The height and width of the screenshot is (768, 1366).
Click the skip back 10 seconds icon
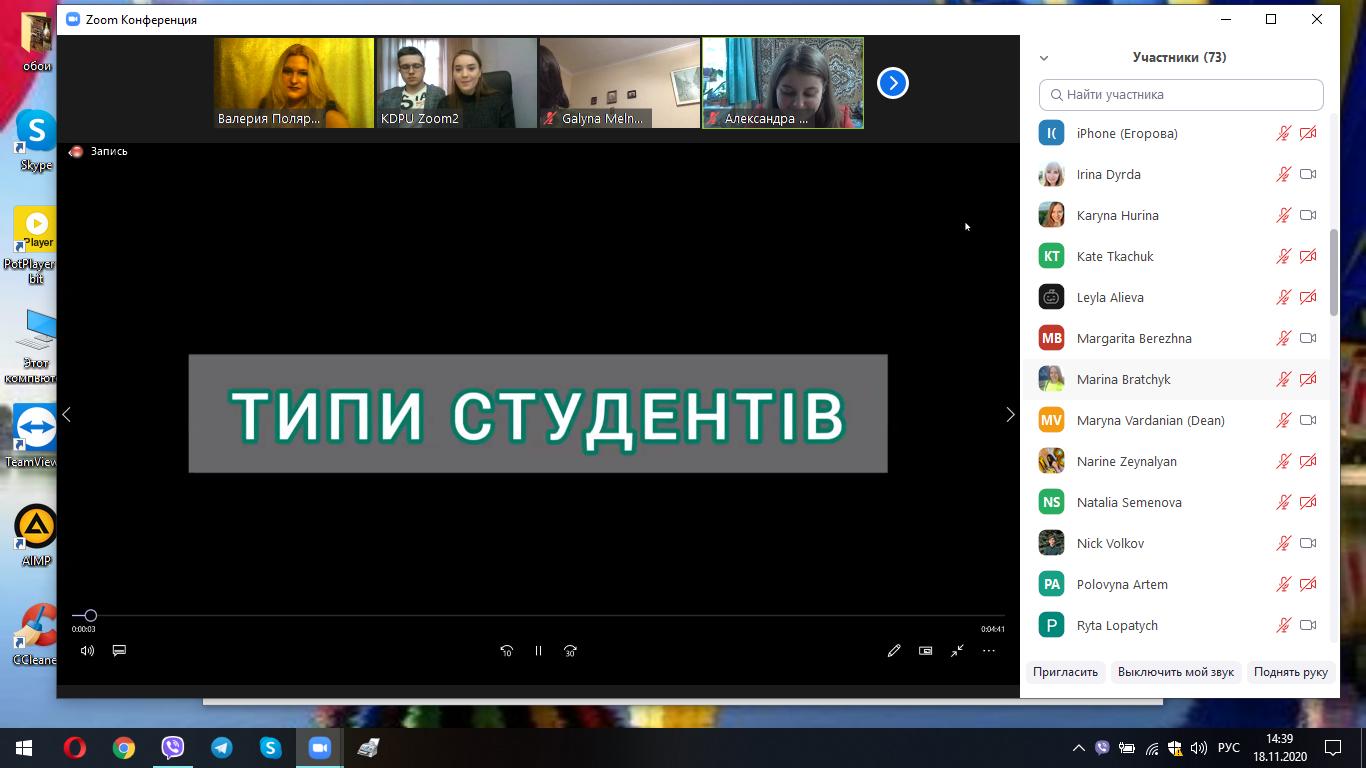coord(506,651)
